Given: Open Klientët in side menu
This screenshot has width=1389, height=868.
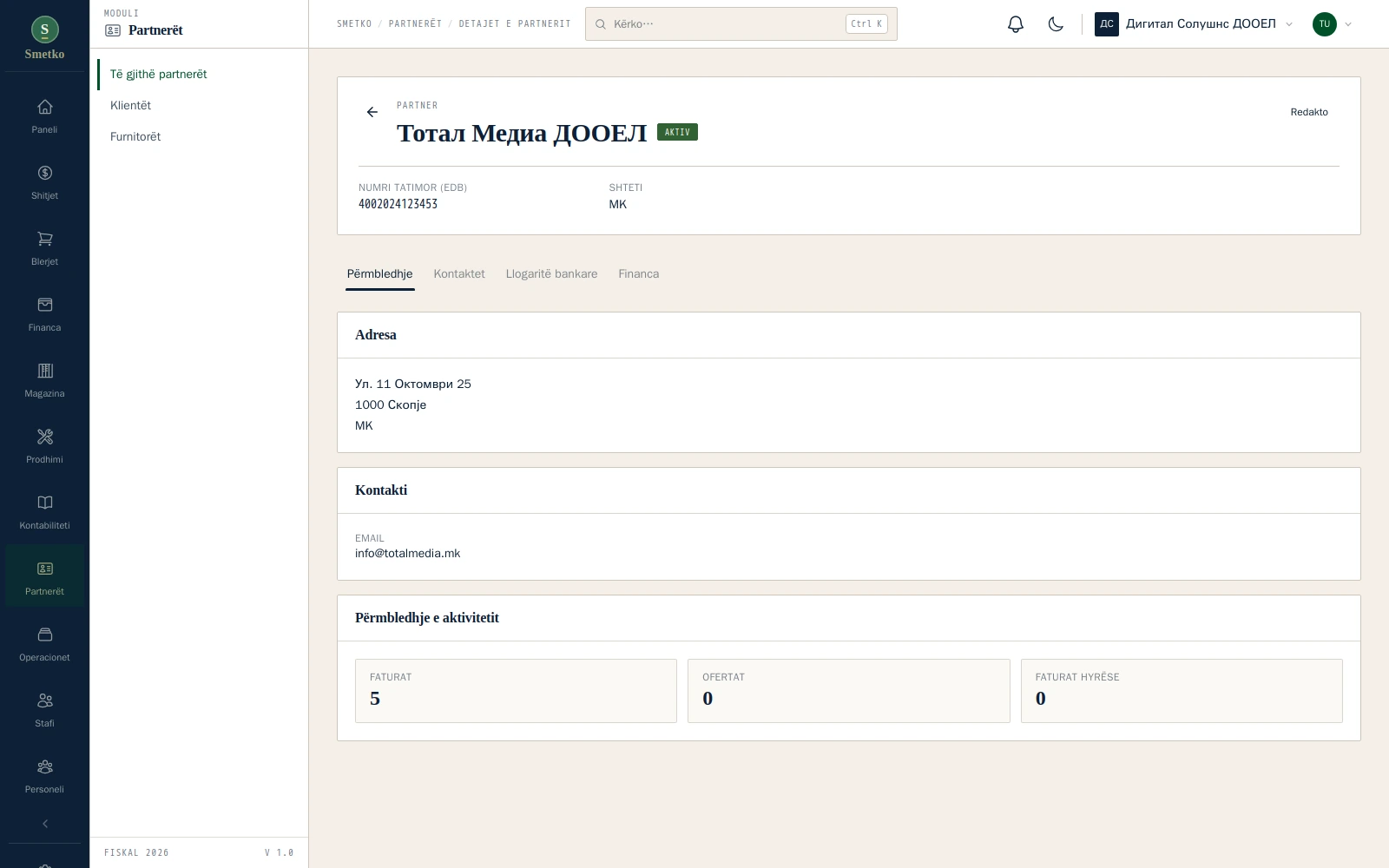Looking at the screenshot, I should coord(130,105).
